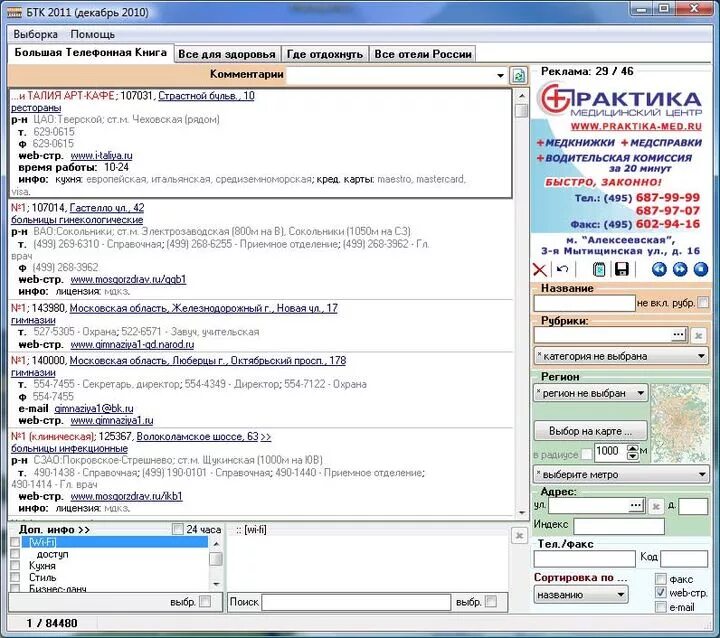Toggle the 'выбр.' checkbox under Доп. инфо list

[205, 601]
